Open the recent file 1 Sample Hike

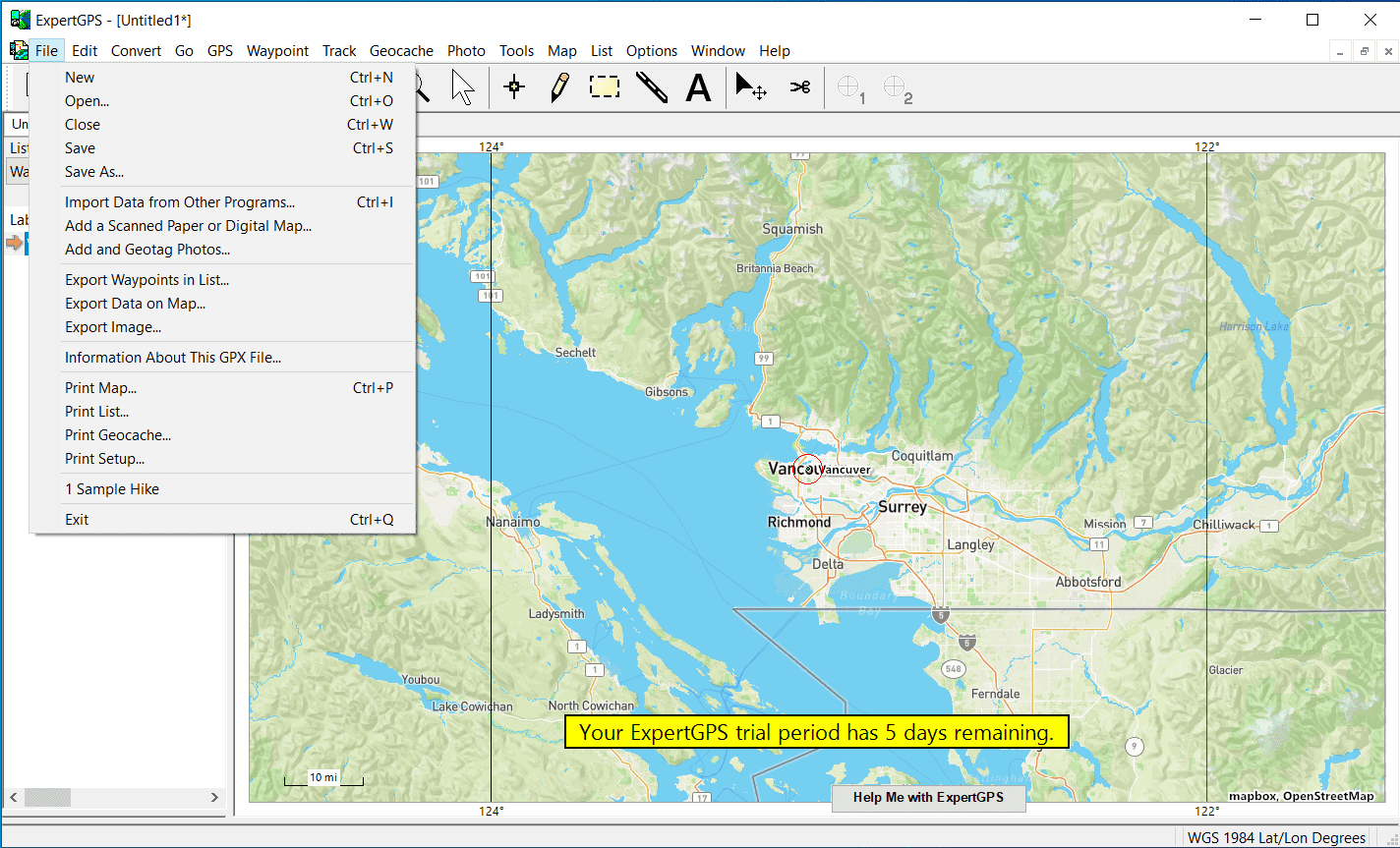coord(112,489)
